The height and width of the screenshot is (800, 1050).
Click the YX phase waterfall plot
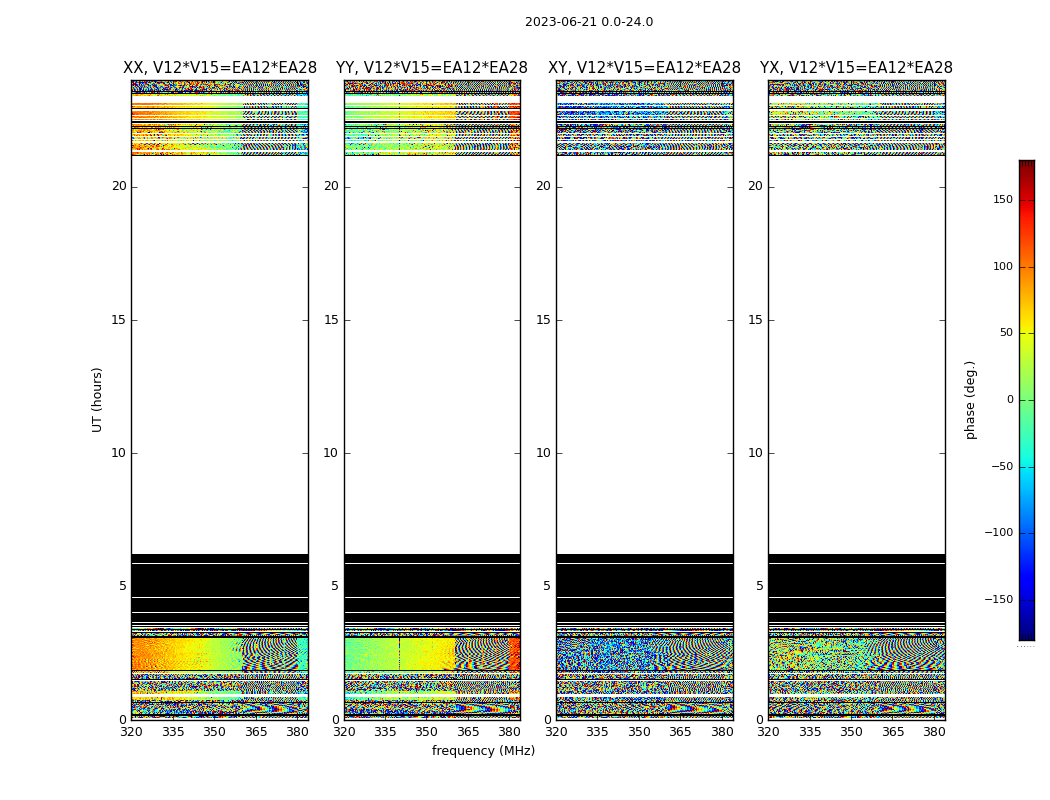coord(856,400)
